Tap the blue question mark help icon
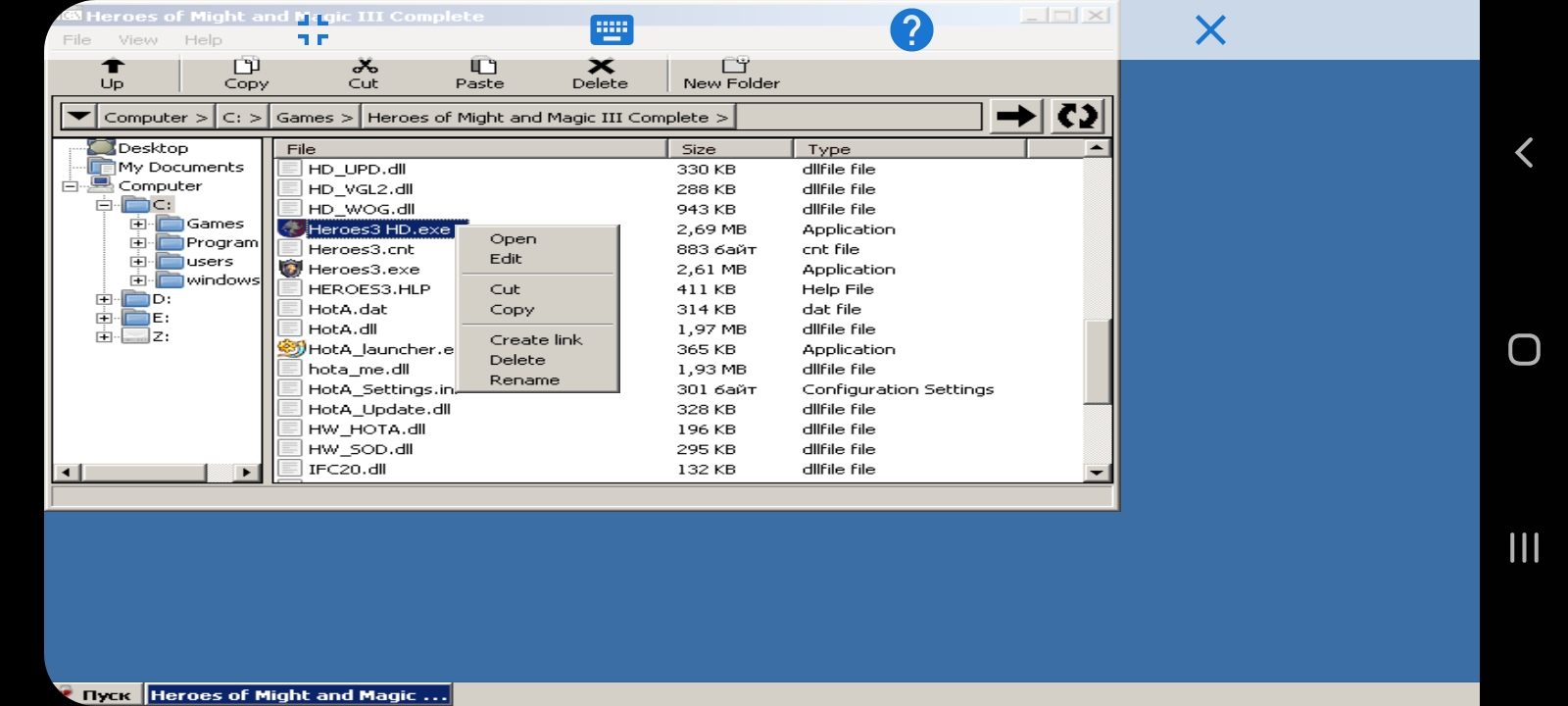Screen dimensions: 1568x706 (x=911, y=30)
